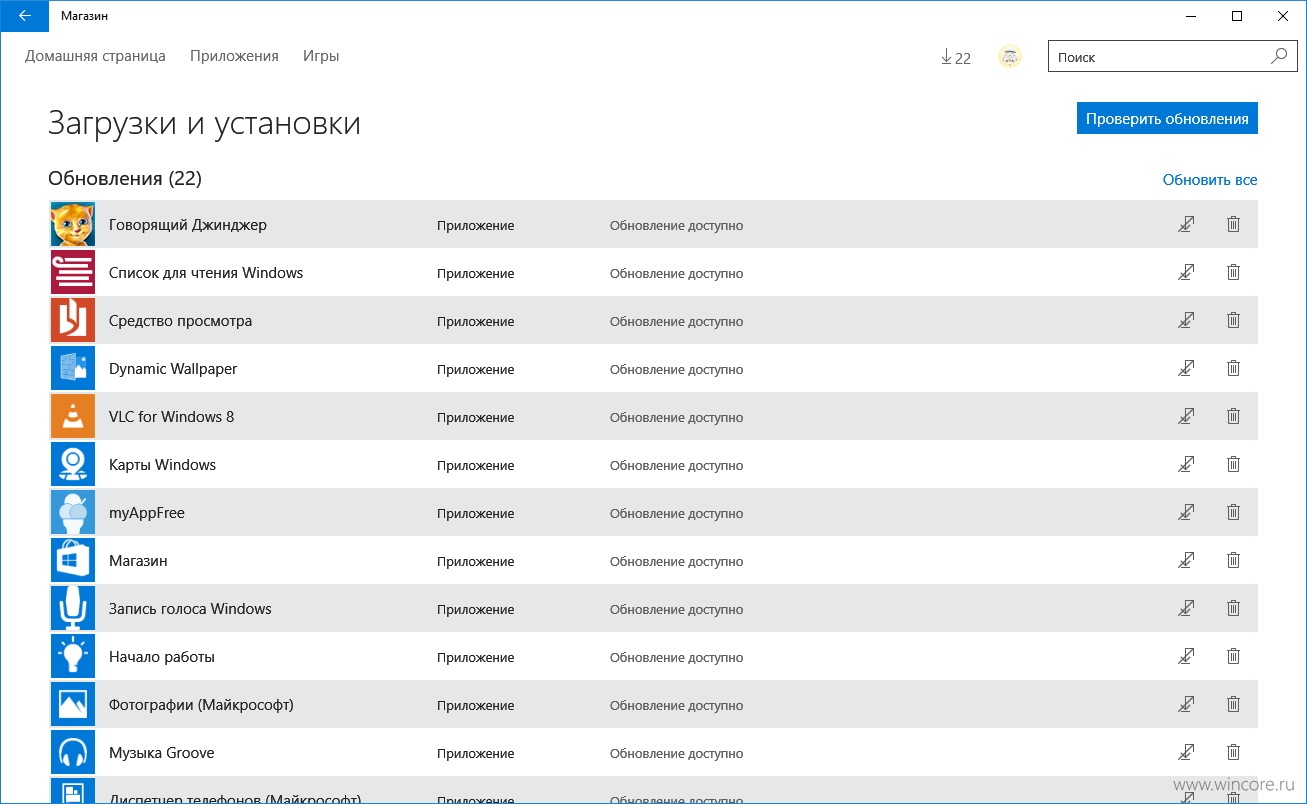
Task: Delete myAppFree update entry
Action: 1233,513
